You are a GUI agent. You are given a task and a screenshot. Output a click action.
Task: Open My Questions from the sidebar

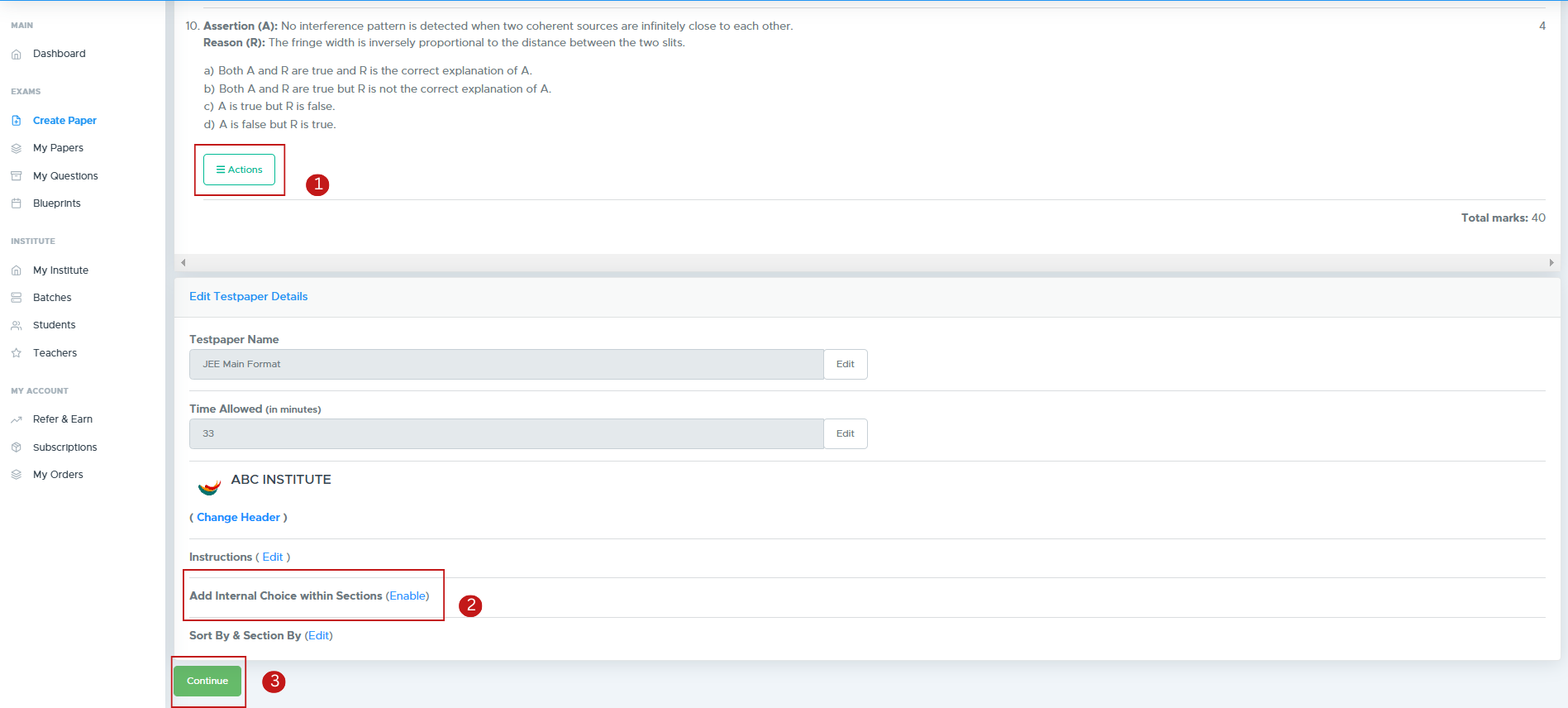coord(65,176)
